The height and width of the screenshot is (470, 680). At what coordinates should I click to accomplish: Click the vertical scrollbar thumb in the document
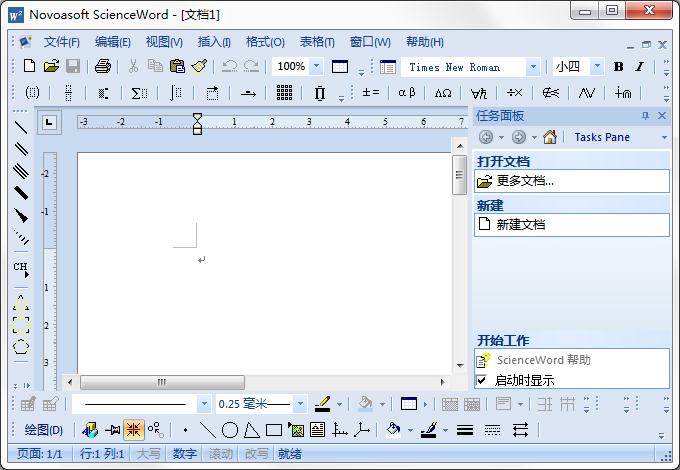(x=460, y=175)
